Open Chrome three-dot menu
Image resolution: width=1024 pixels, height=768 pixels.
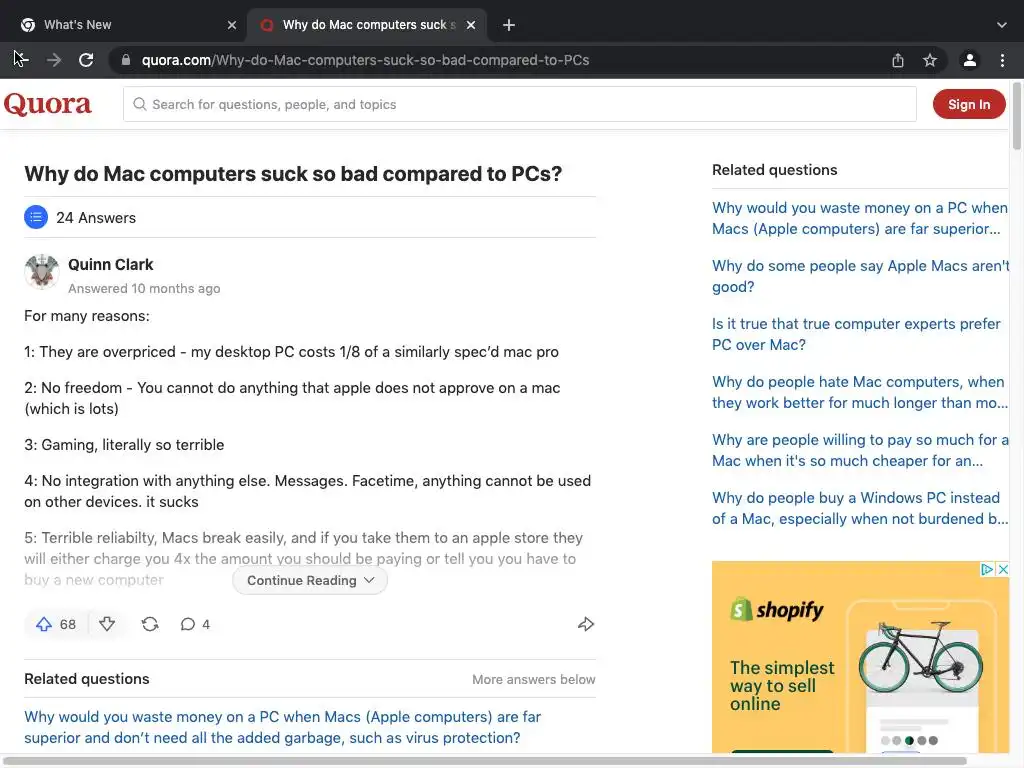tap(1002, 60)
